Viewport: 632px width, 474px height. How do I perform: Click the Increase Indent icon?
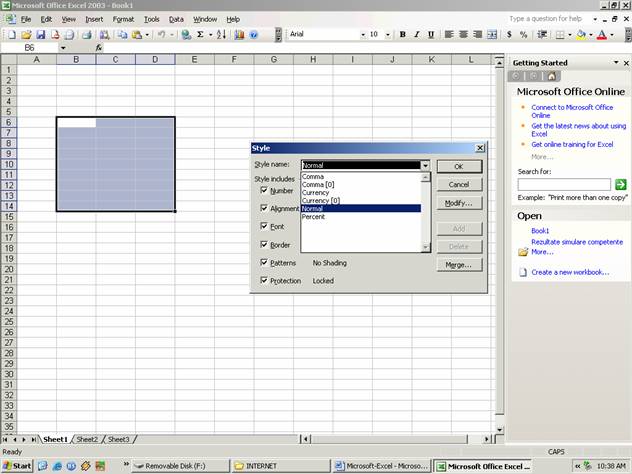tap(542, 35)
